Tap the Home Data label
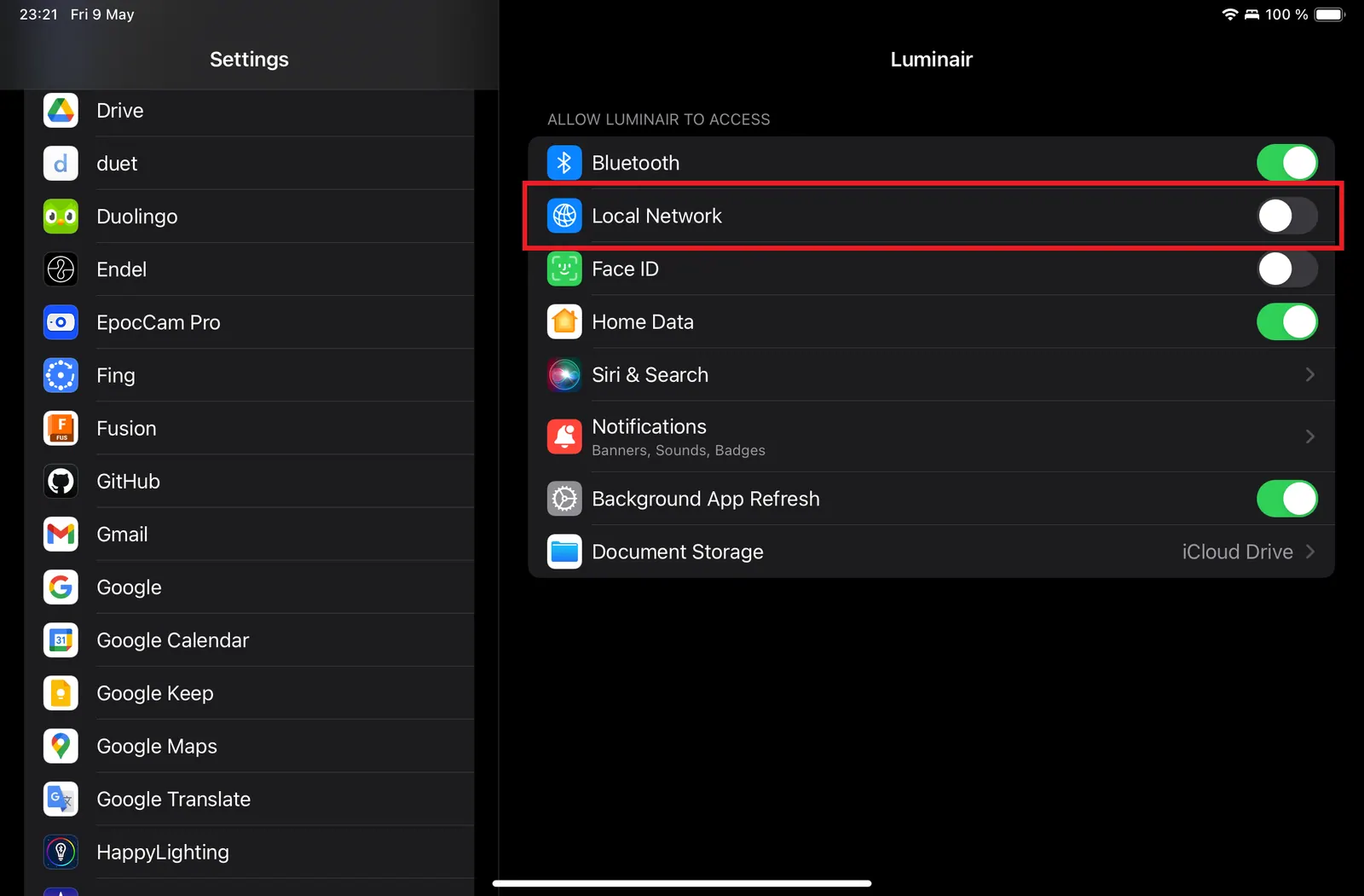 pyautogui.click(x=643, y=322)
